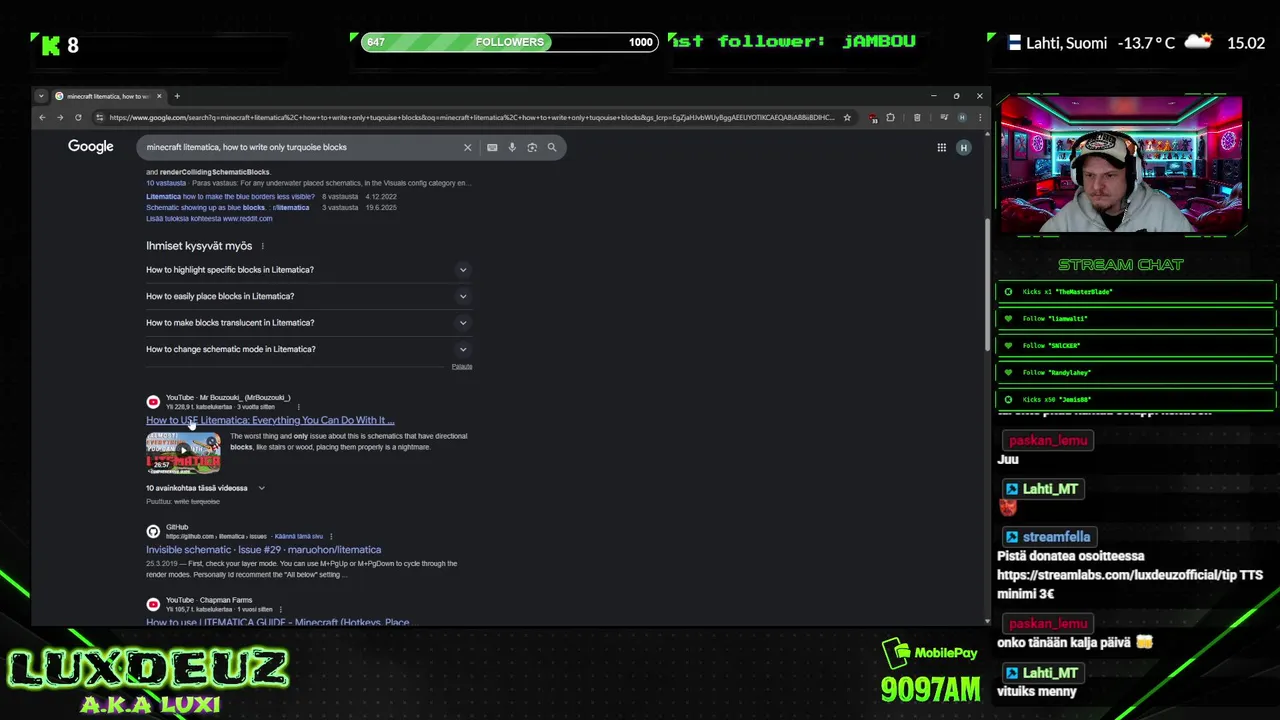This screenshot has height=720, width=1280.
Task: Click 'Kicks x50 Jemis88' alert
Action: [1136, 399]
